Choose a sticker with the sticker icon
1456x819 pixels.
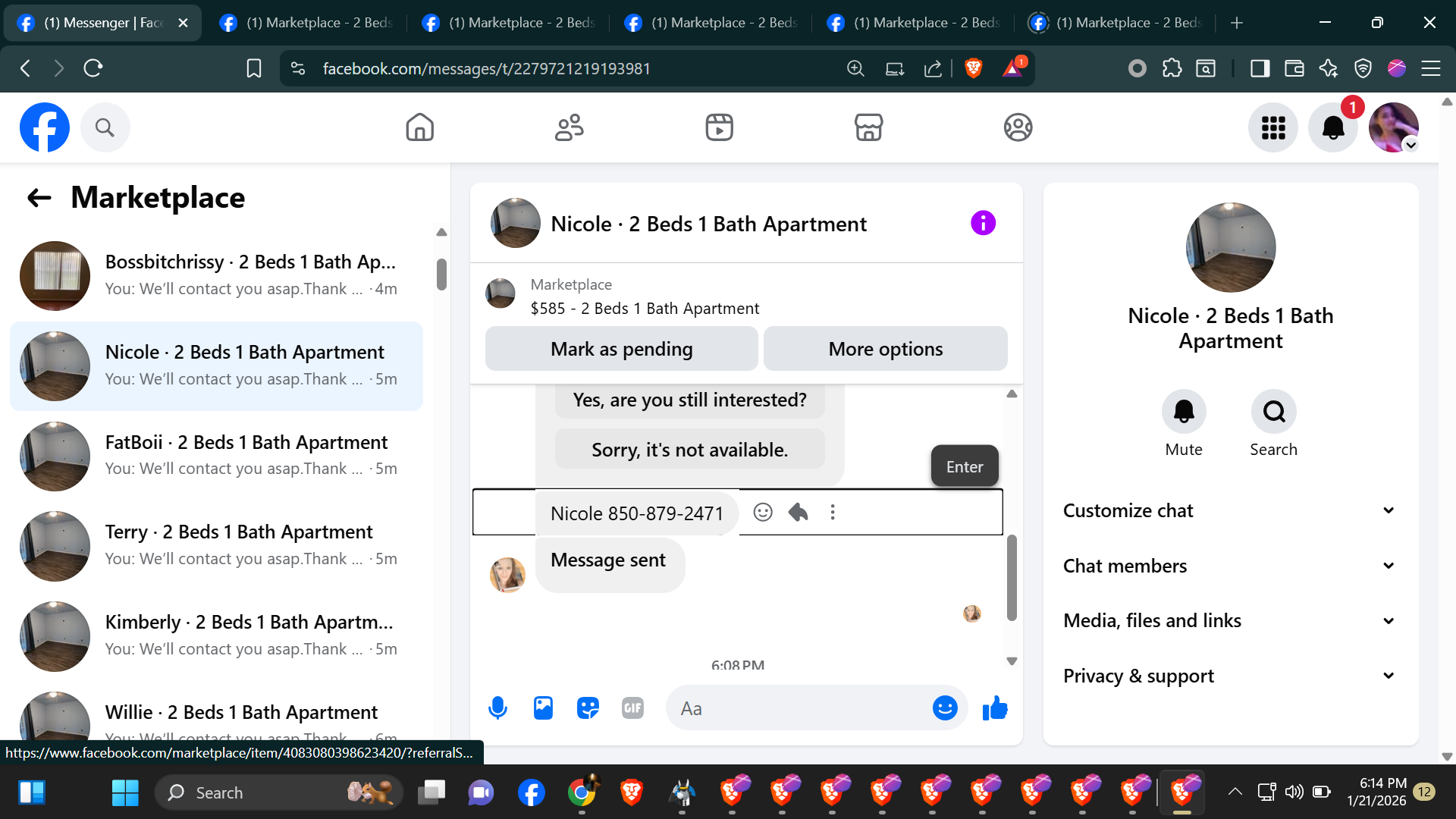point(588,708)
